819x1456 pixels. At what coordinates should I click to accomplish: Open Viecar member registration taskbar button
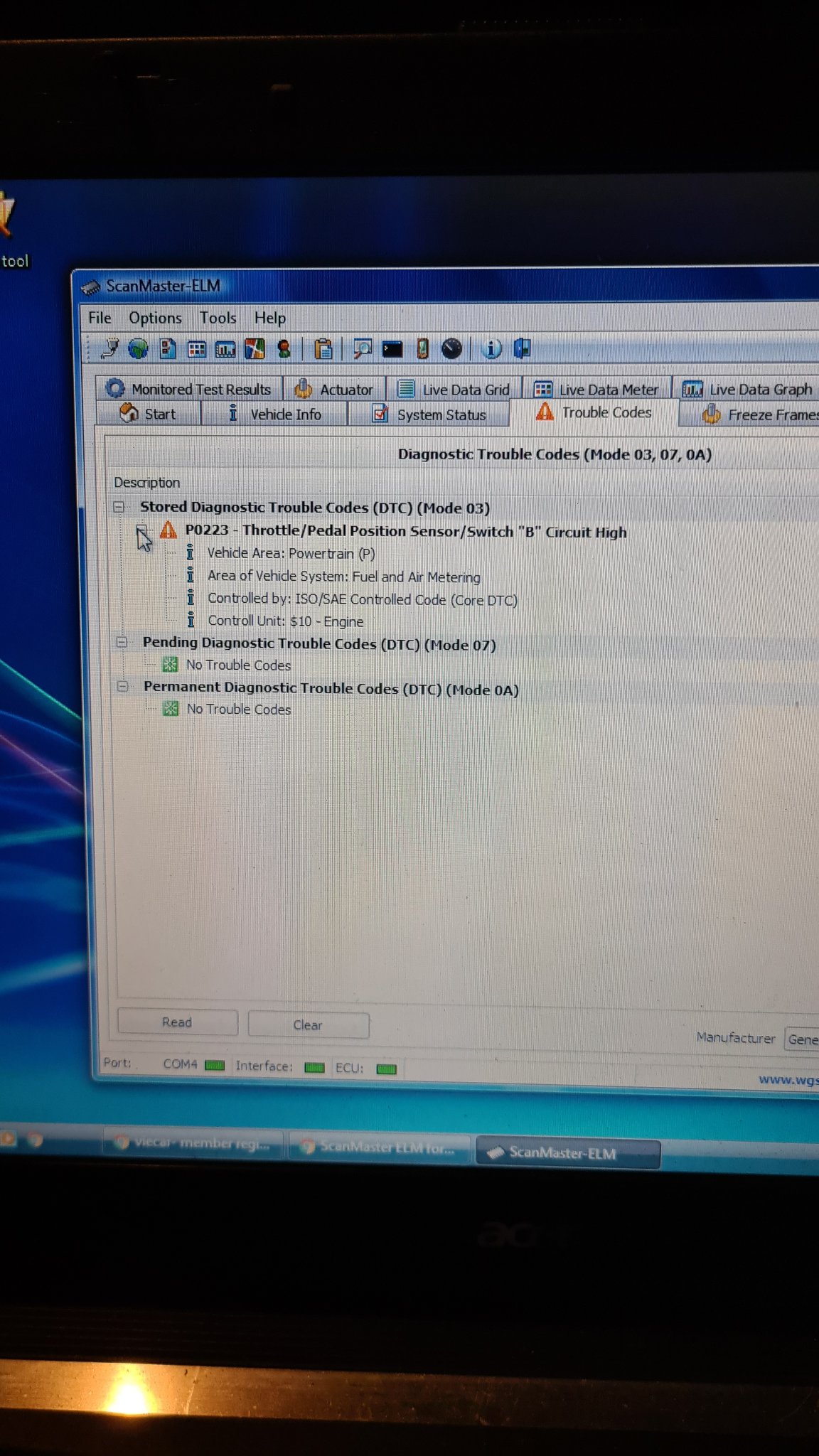click(193, 1142)
